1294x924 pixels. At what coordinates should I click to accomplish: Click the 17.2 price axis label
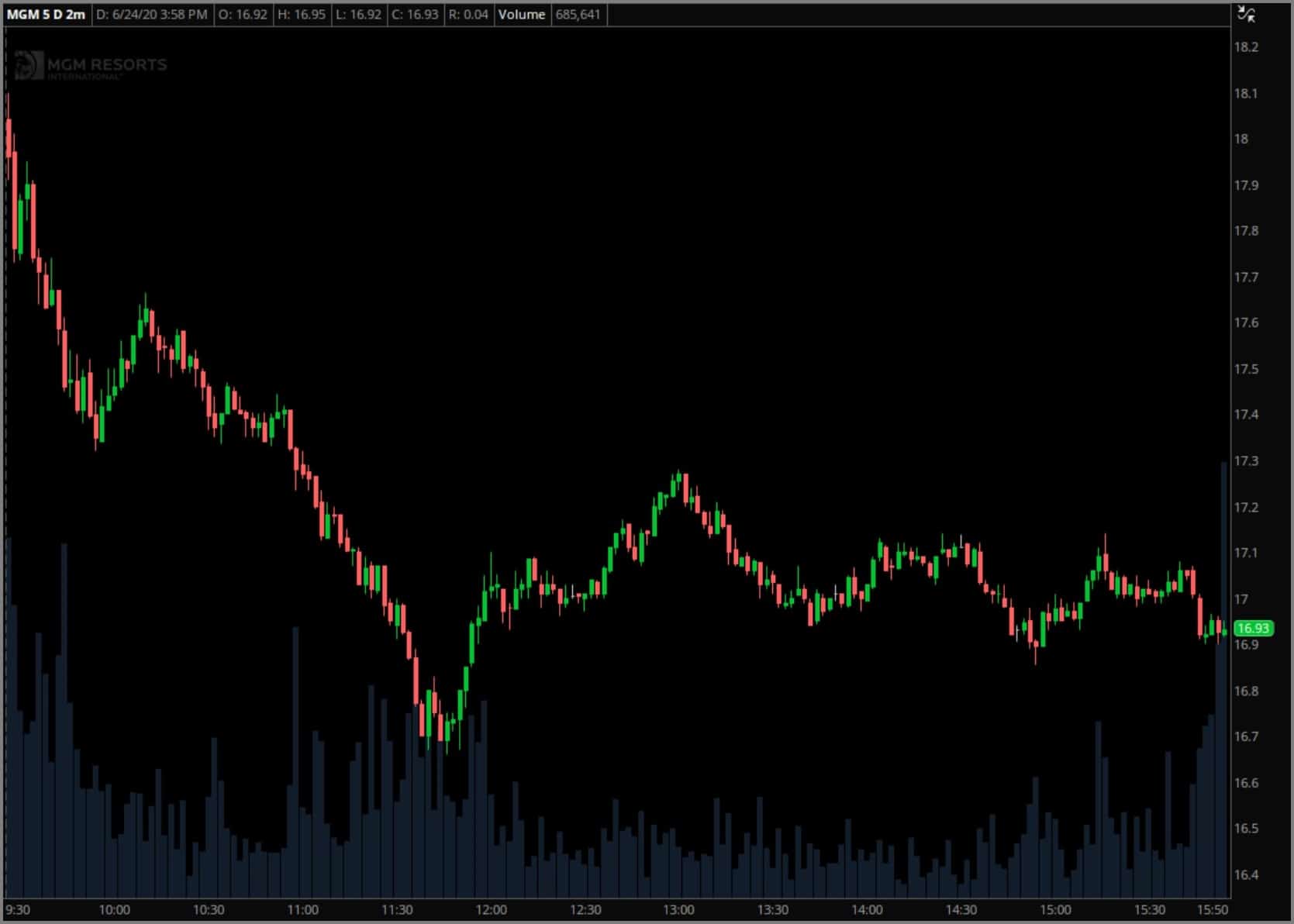(x=1246, y=507)
